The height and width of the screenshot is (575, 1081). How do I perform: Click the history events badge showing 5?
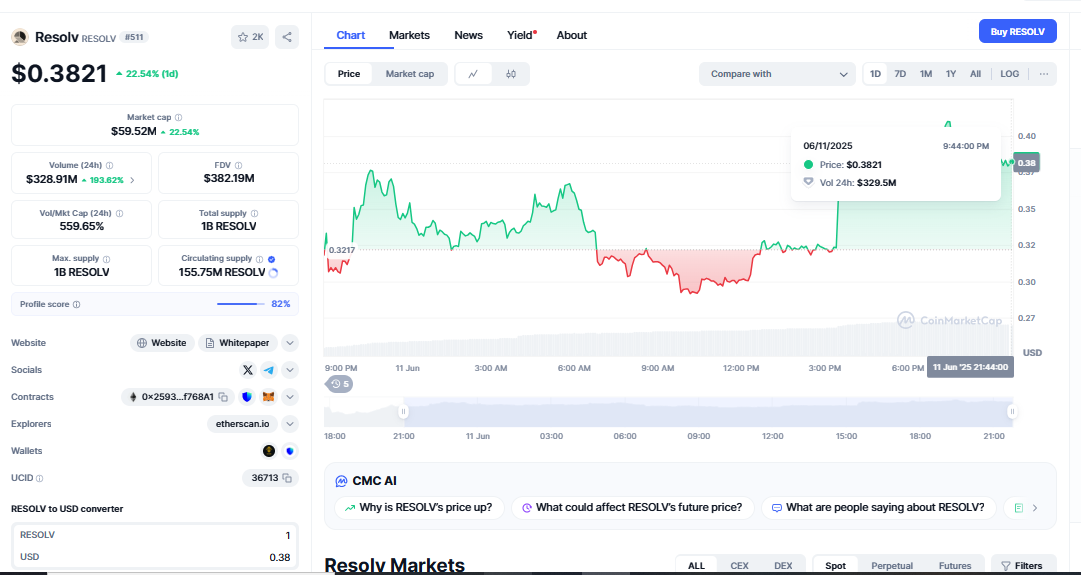(x=339, y=384)
